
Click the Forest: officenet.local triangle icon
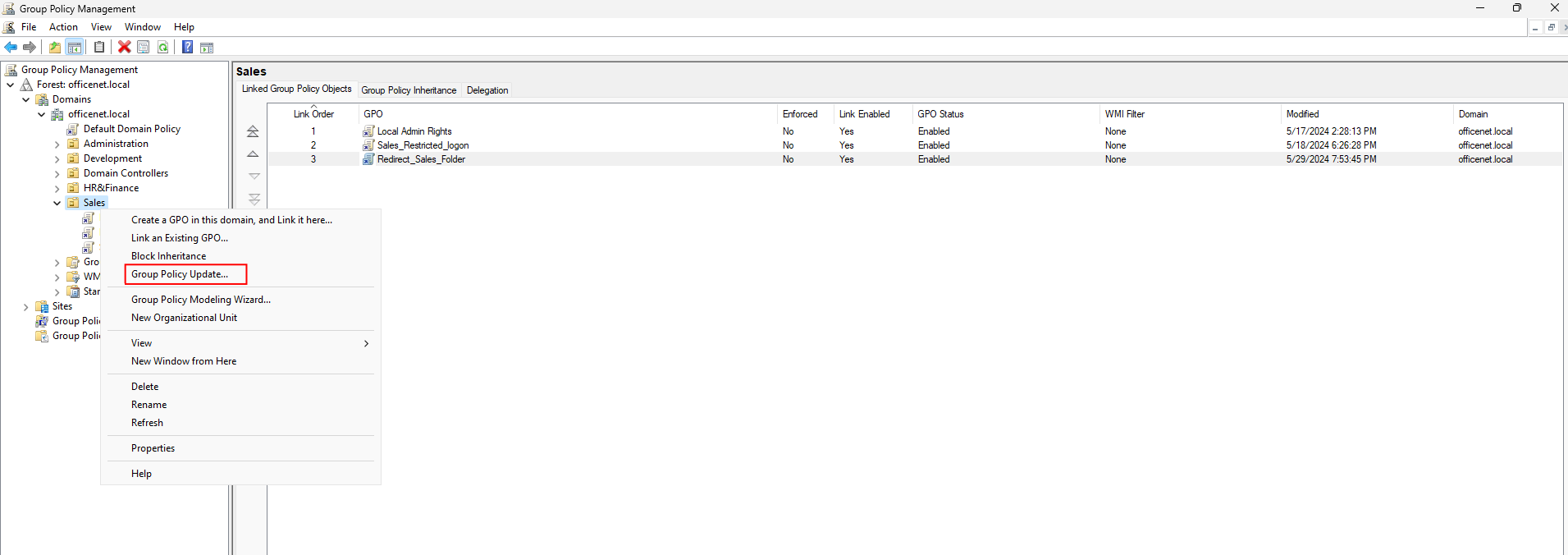(x=26, y=85)
